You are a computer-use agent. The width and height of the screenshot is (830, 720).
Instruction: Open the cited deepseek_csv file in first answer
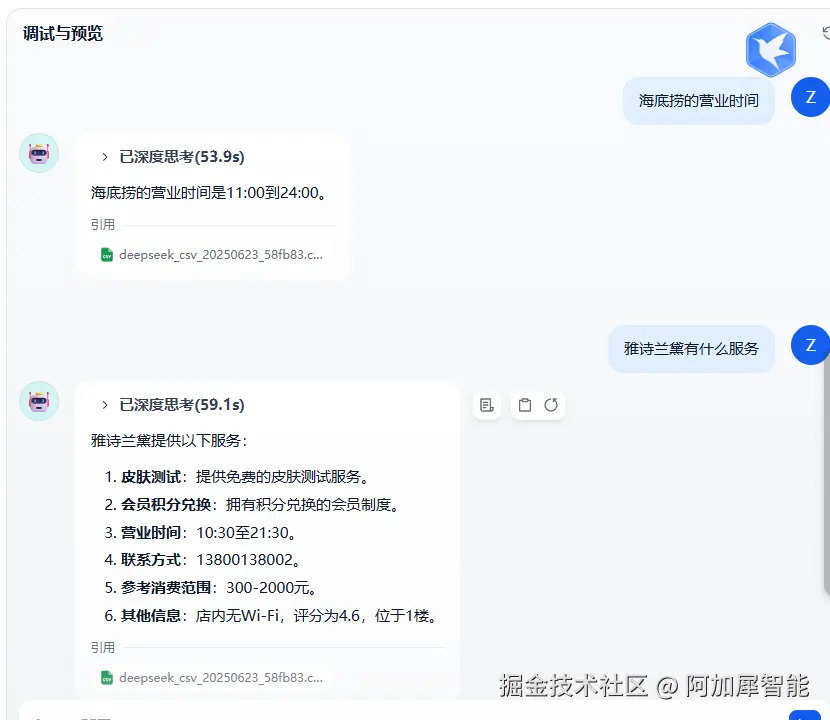(212, 255)
